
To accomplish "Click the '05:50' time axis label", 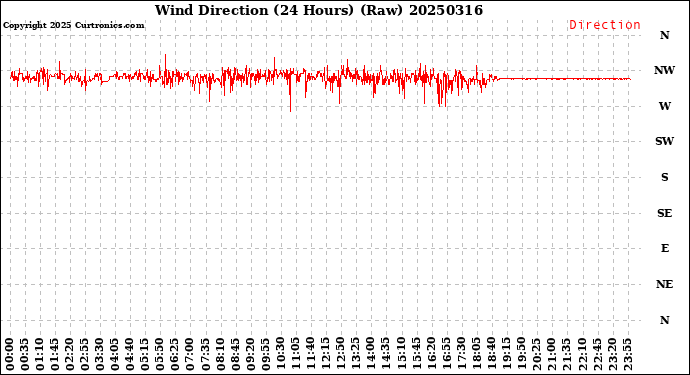I will [x=160, y=355].
